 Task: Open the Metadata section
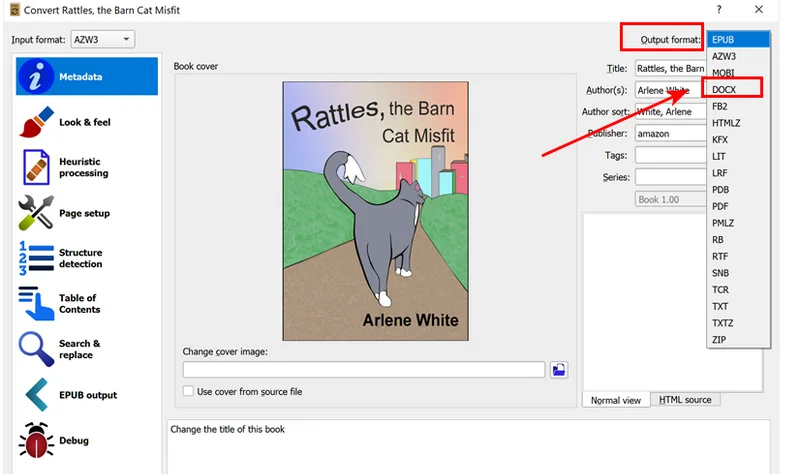[x=87, y=77]
